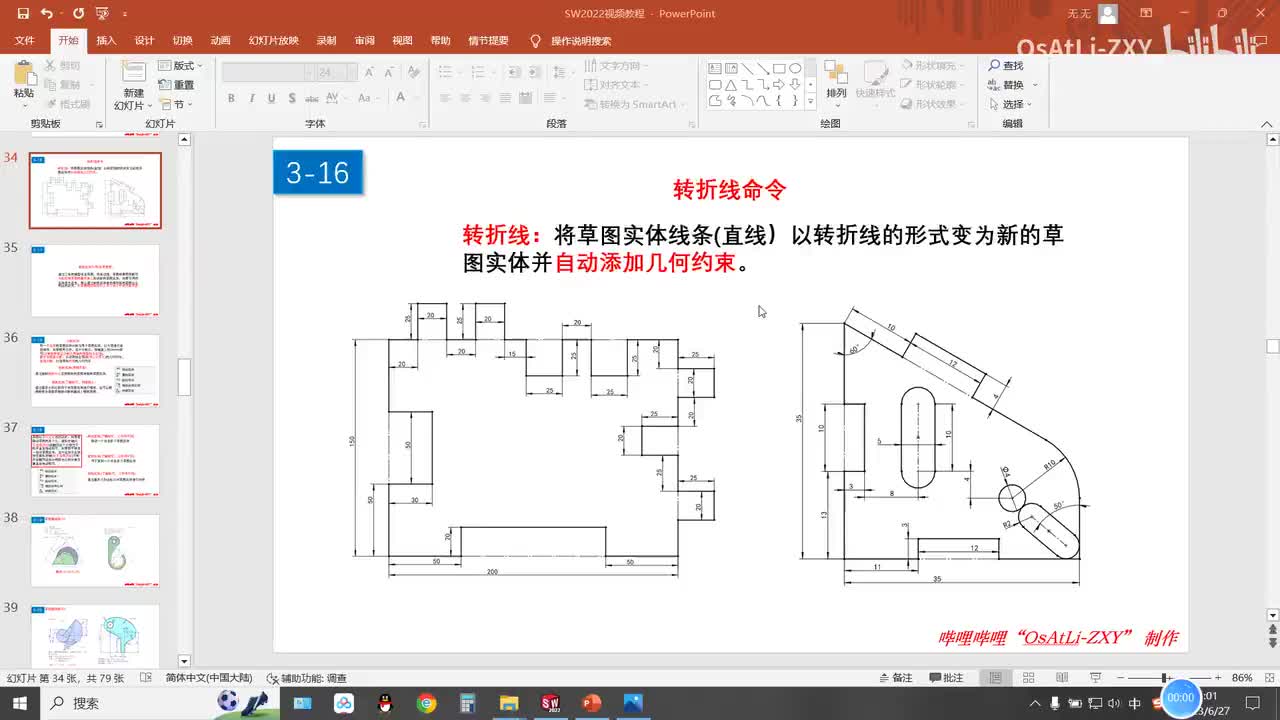Open the QQ penguin taskbar icon

click(x=386, y=703)
